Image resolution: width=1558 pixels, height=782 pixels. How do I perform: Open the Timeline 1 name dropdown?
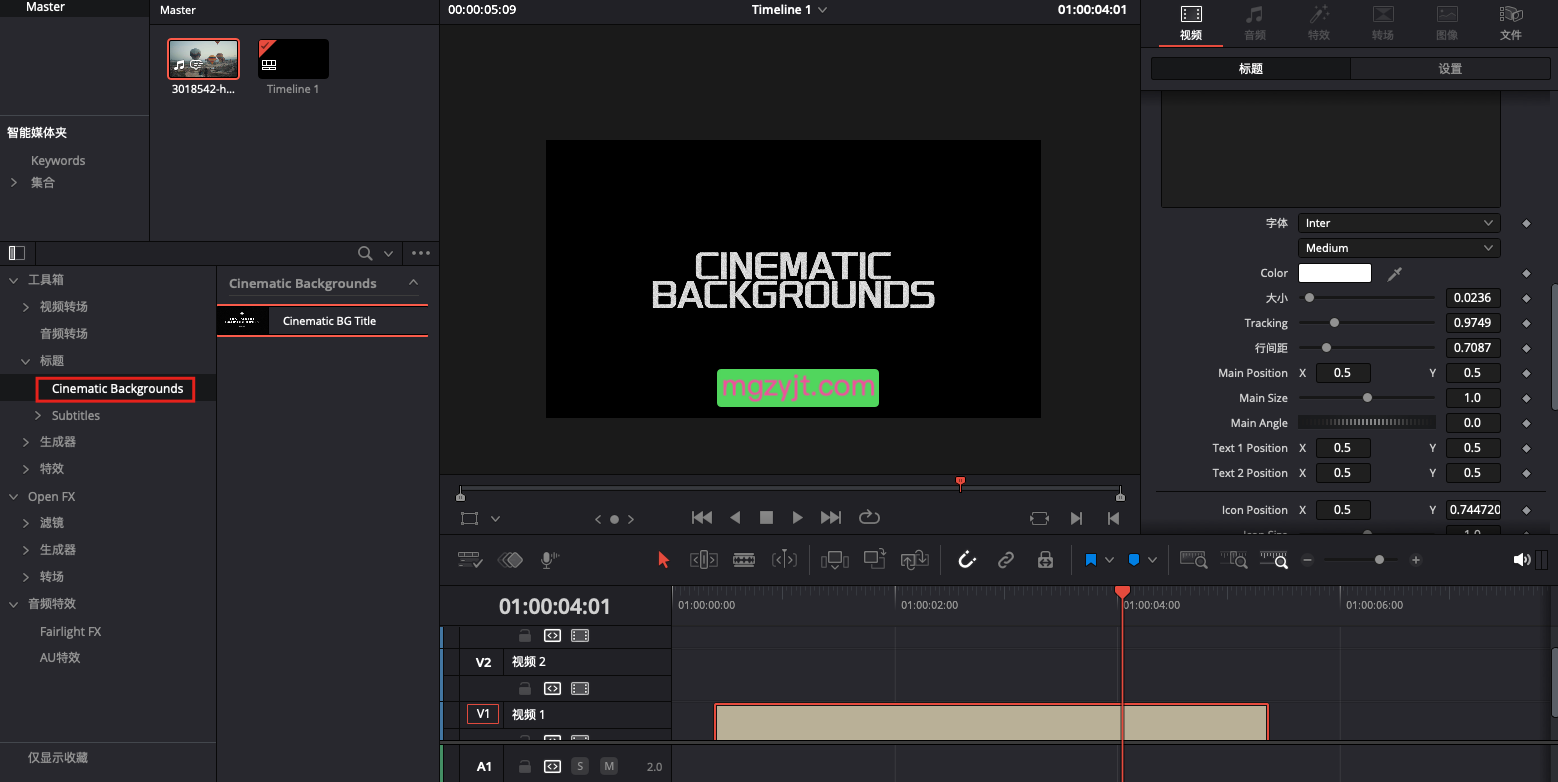[x=822, y=10]
